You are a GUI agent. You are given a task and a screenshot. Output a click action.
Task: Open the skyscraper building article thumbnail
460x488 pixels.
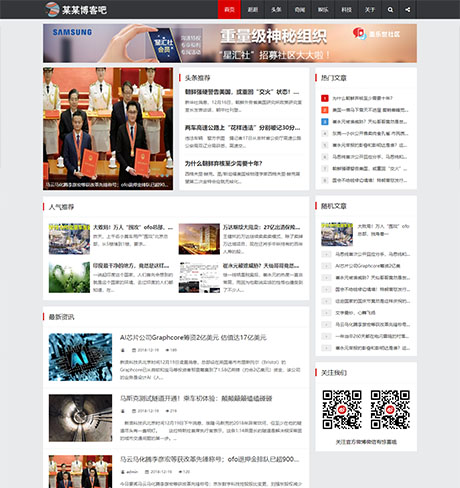click(x=199, y=239)
